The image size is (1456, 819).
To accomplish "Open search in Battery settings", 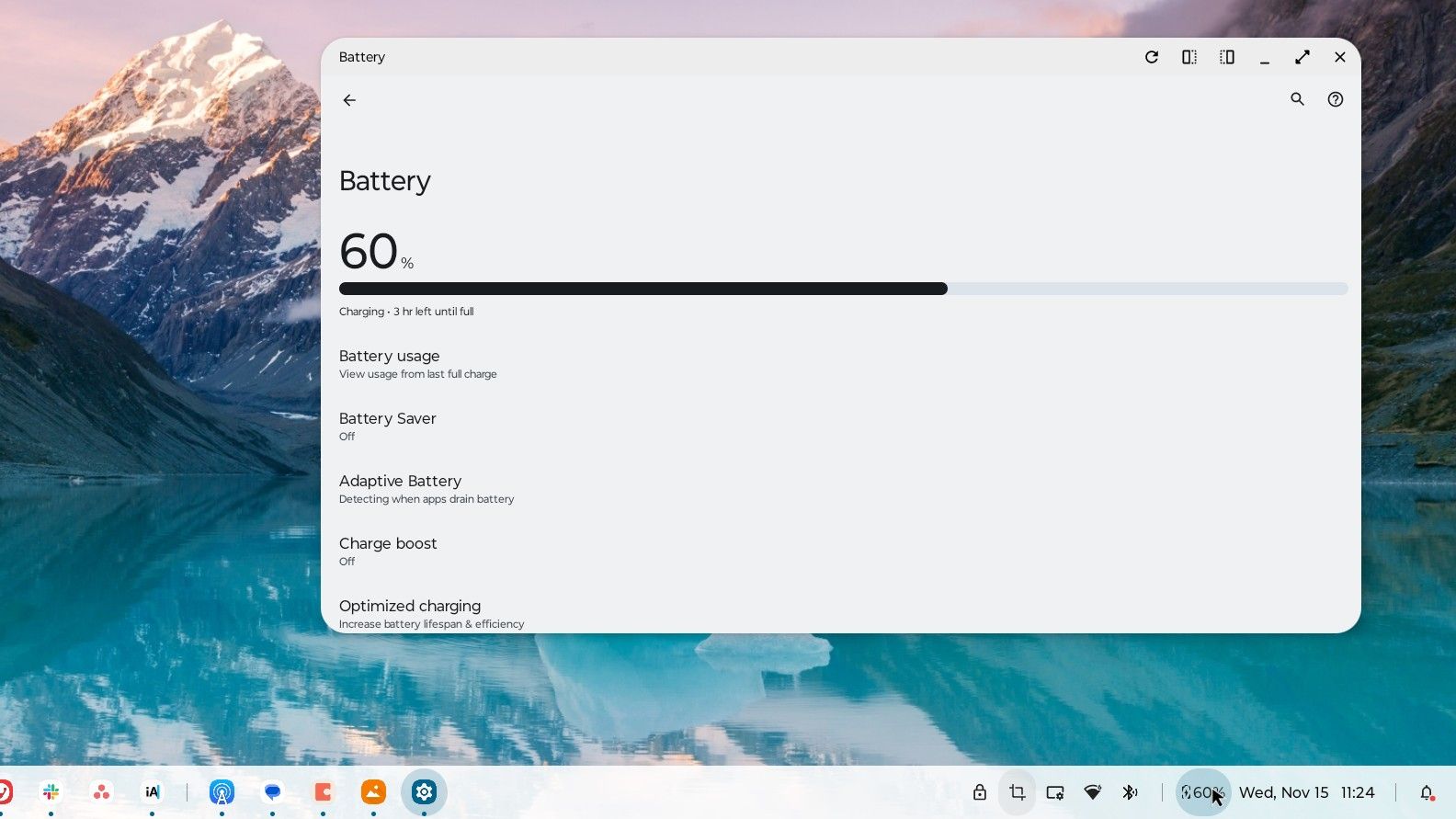I will [x=1297, y=99].
